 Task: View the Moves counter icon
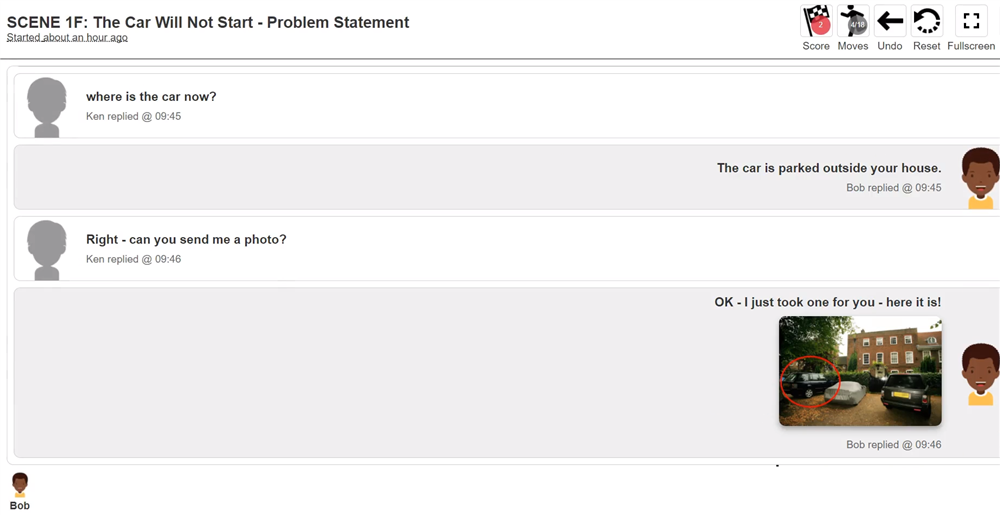click(x=853, y=21)
